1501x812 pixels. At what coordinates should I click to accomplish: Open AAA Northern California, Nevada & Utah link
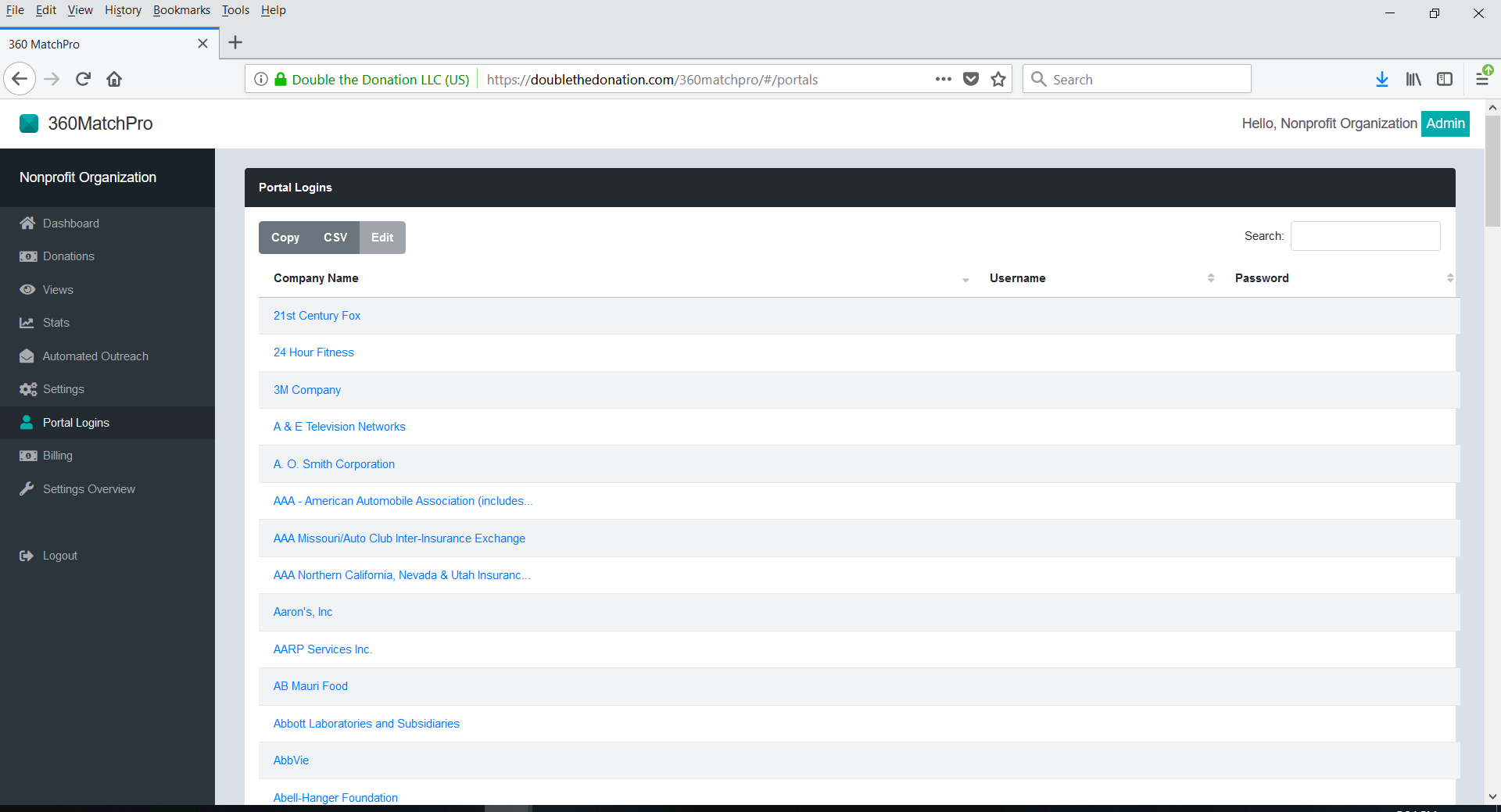(402, 575)
